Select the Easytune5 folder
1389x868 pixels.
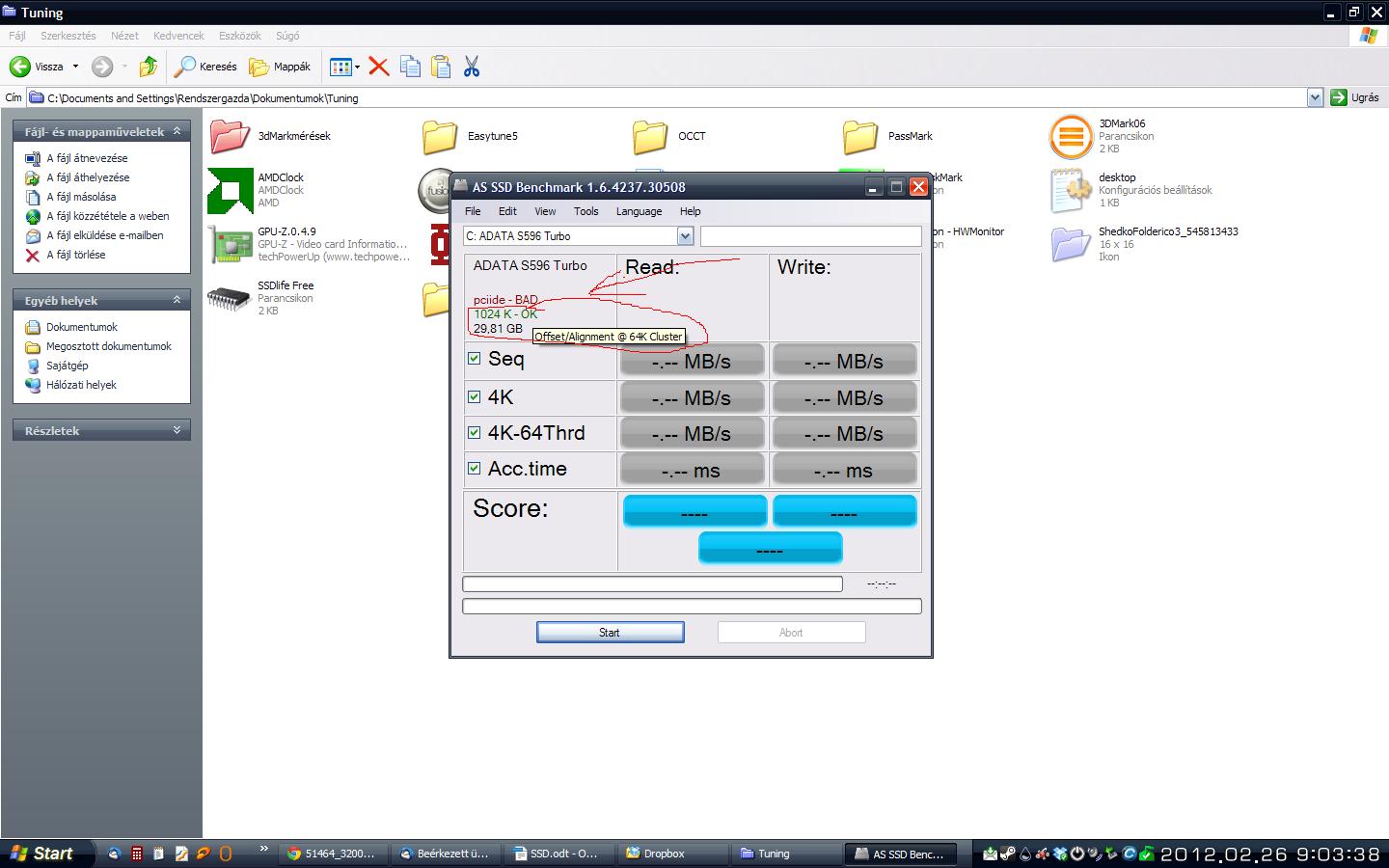pyautogui.click(x=440, y=137)
